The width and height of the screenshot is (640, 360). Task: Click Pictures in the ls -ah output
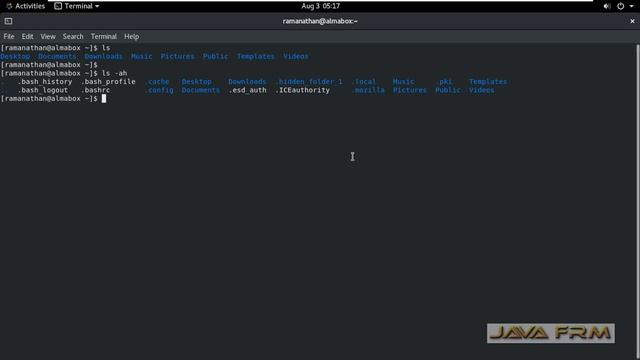pos(410,90)
